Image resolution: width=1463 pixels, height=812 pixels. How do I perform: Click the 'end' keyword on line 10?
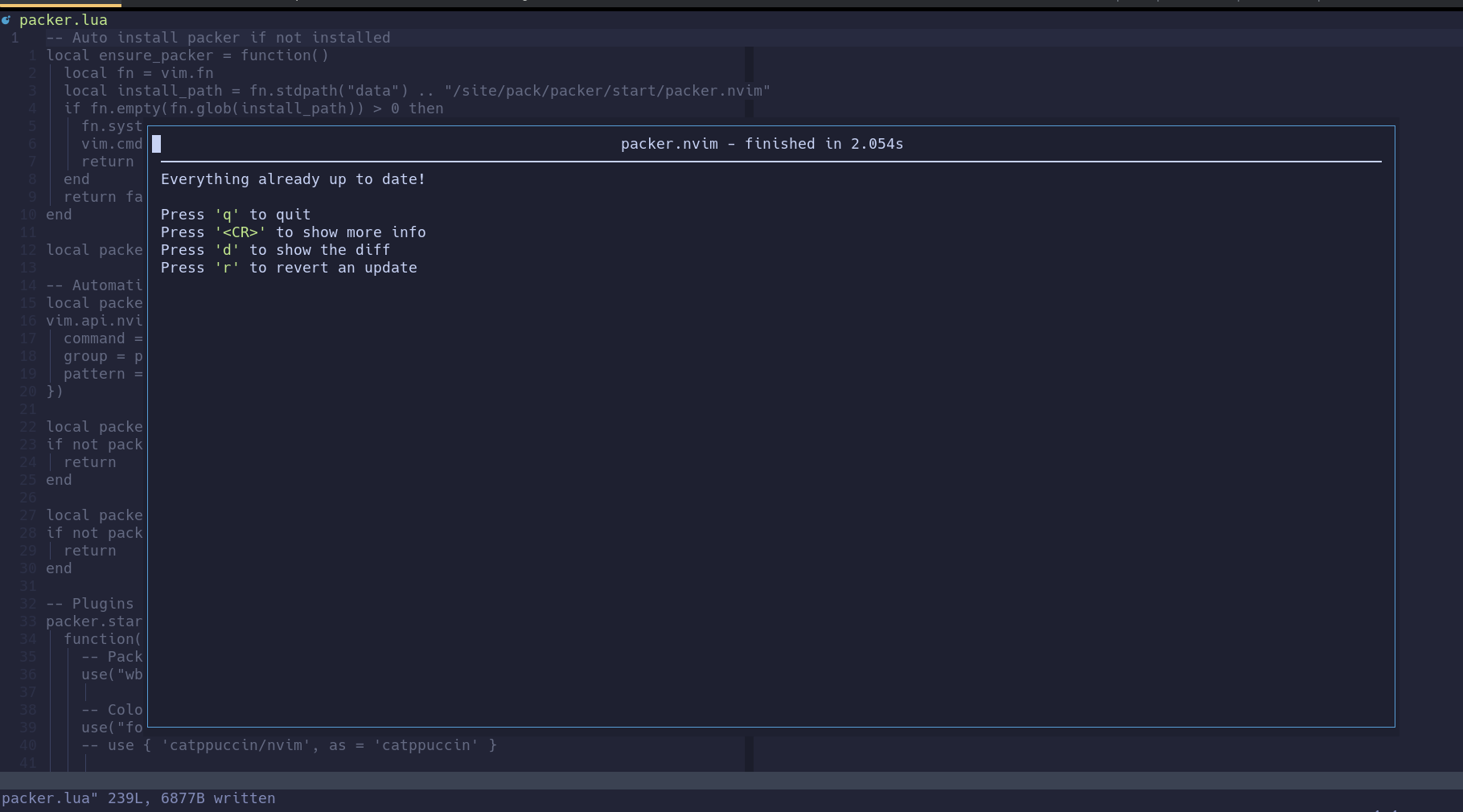pos(58,214)
